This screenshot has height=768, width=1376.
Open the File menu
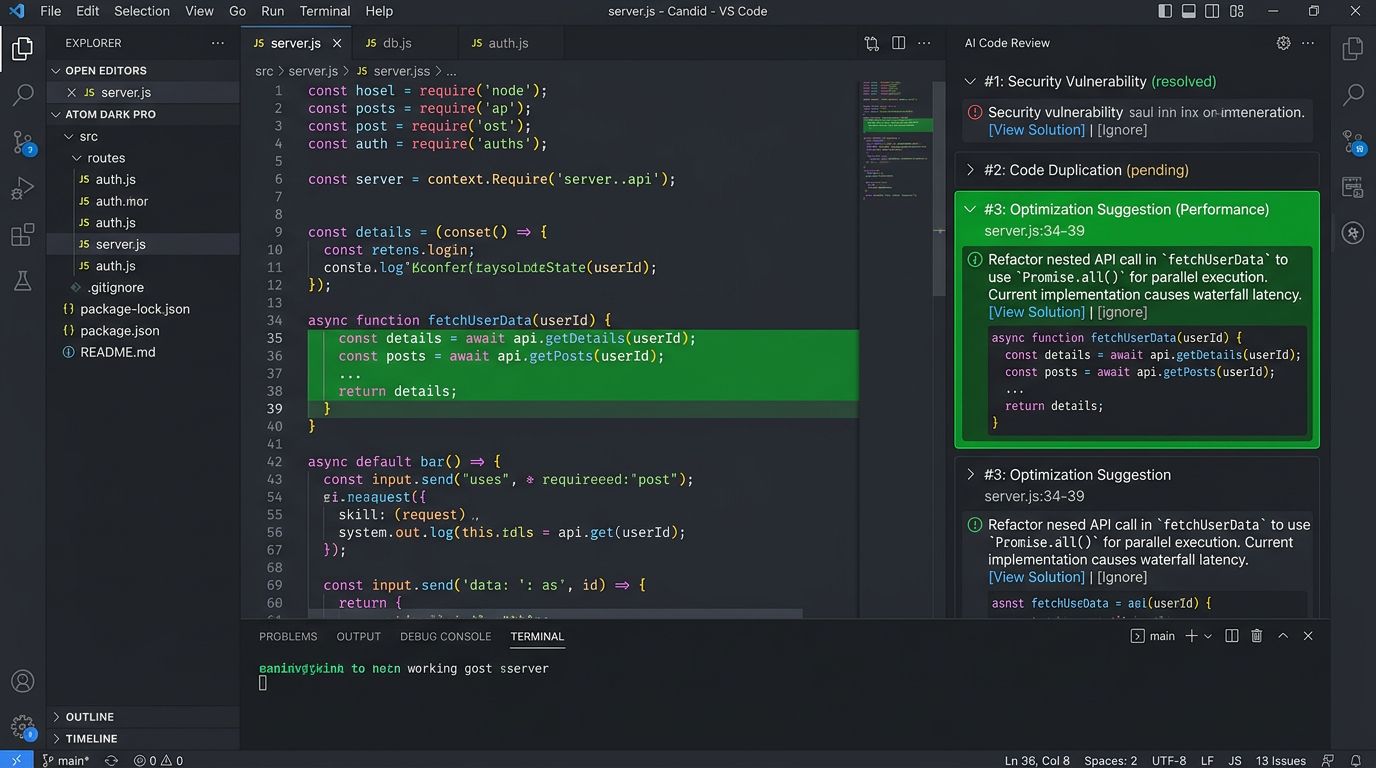pos(50,11)
